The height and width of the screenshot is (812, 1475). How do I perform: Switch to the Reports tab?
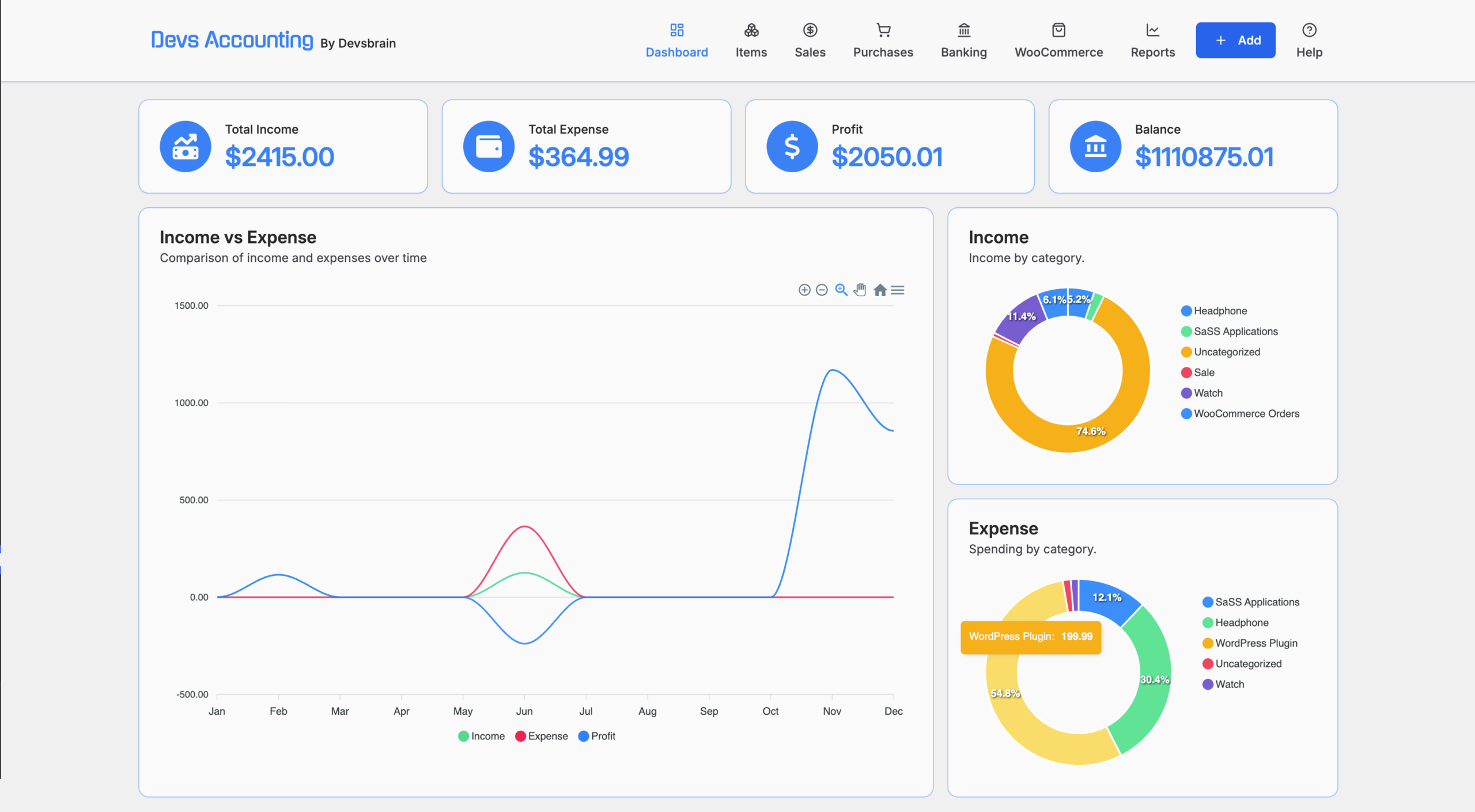point(1152,40)
